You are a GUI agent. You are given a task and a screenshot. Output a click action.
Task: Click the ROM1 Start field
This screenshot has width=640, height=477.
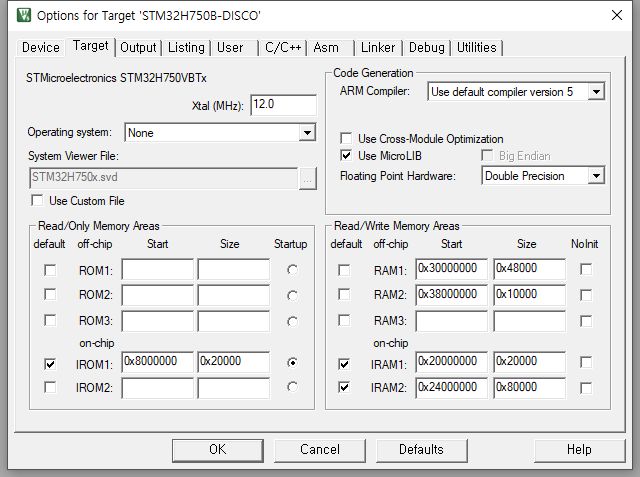click(158, 269)
